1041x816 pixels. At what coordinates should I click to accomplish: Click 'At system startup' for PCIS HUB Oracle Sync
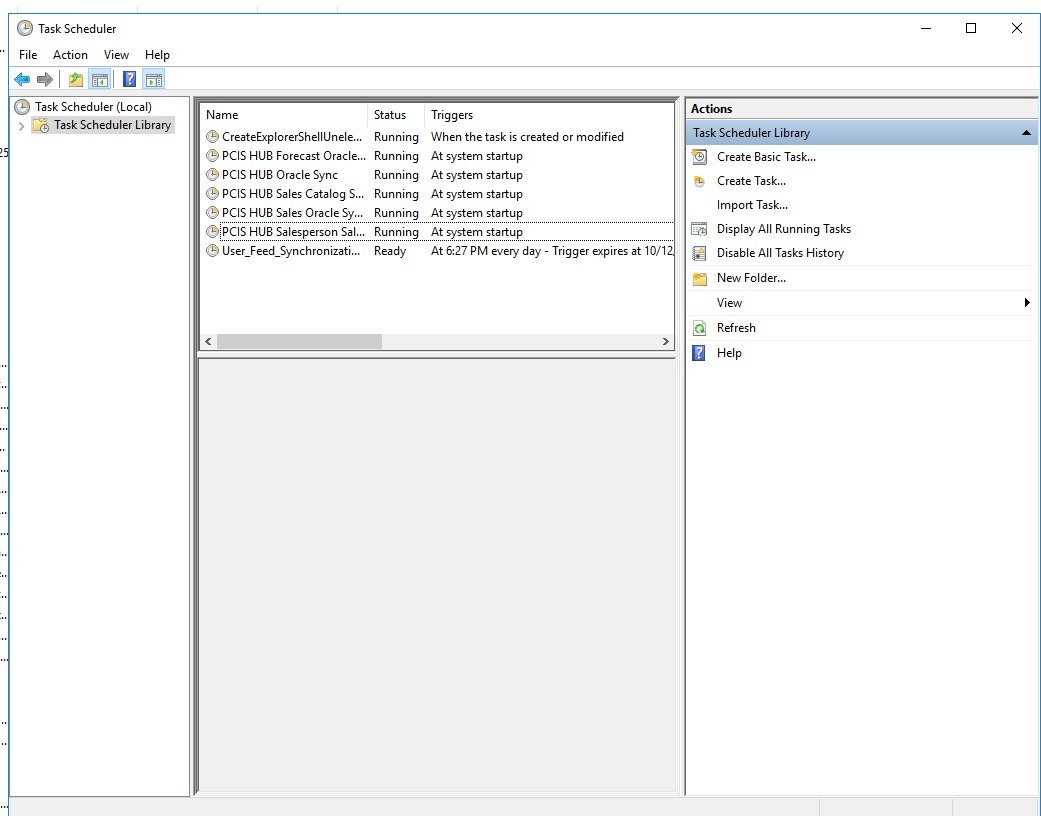coord(477,175)
